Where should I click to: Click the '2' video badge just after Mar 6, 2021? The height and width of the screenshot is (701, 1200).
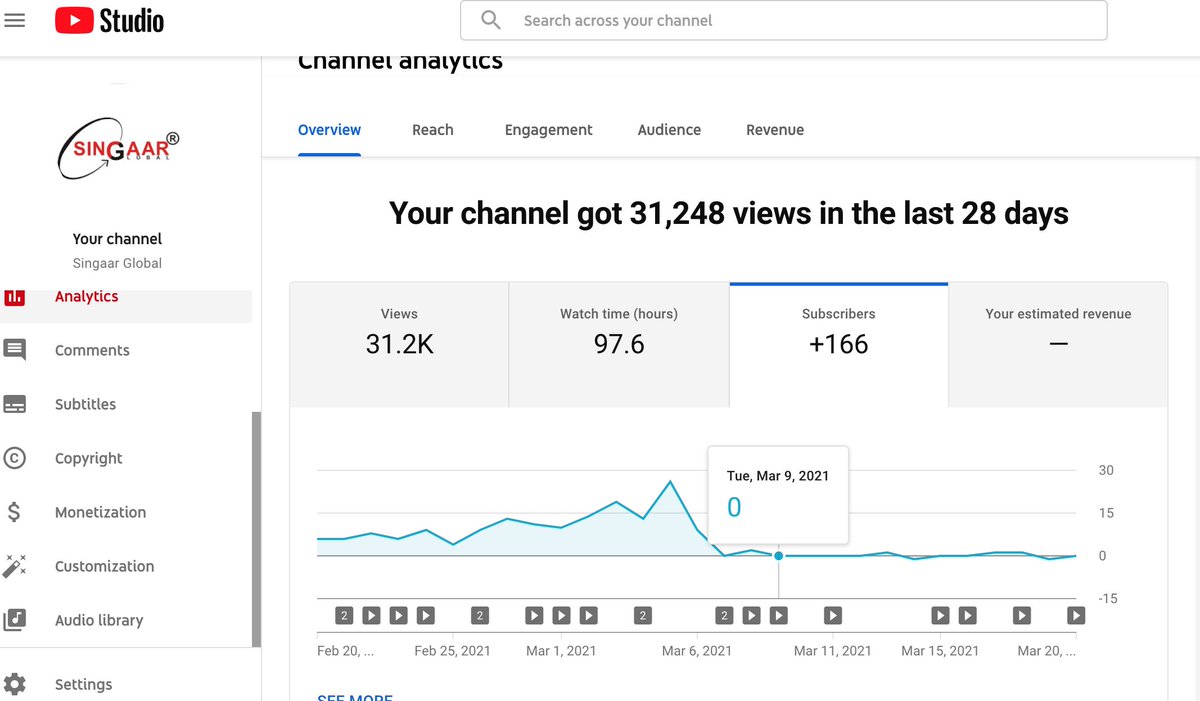(x=724, y=615)
